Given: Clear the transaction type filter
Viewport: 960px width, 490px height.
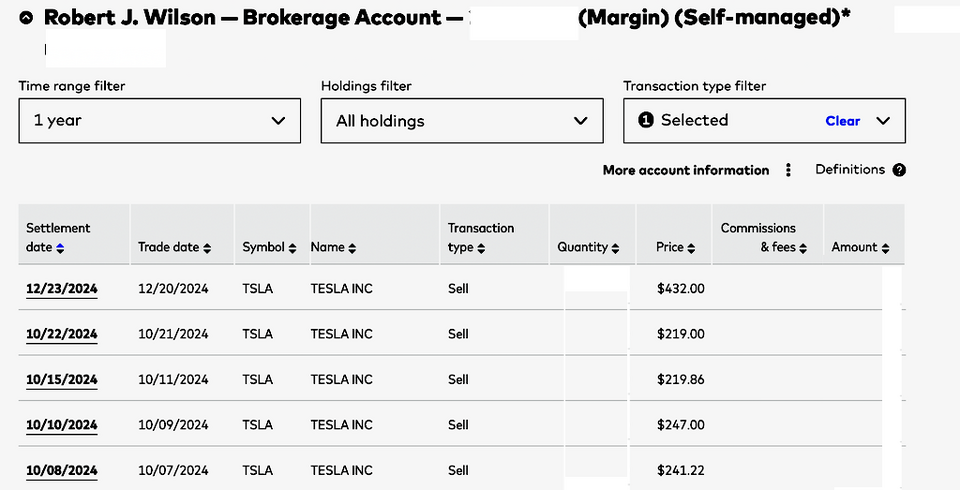Looking at the screenshot, I should pos(842,121).
